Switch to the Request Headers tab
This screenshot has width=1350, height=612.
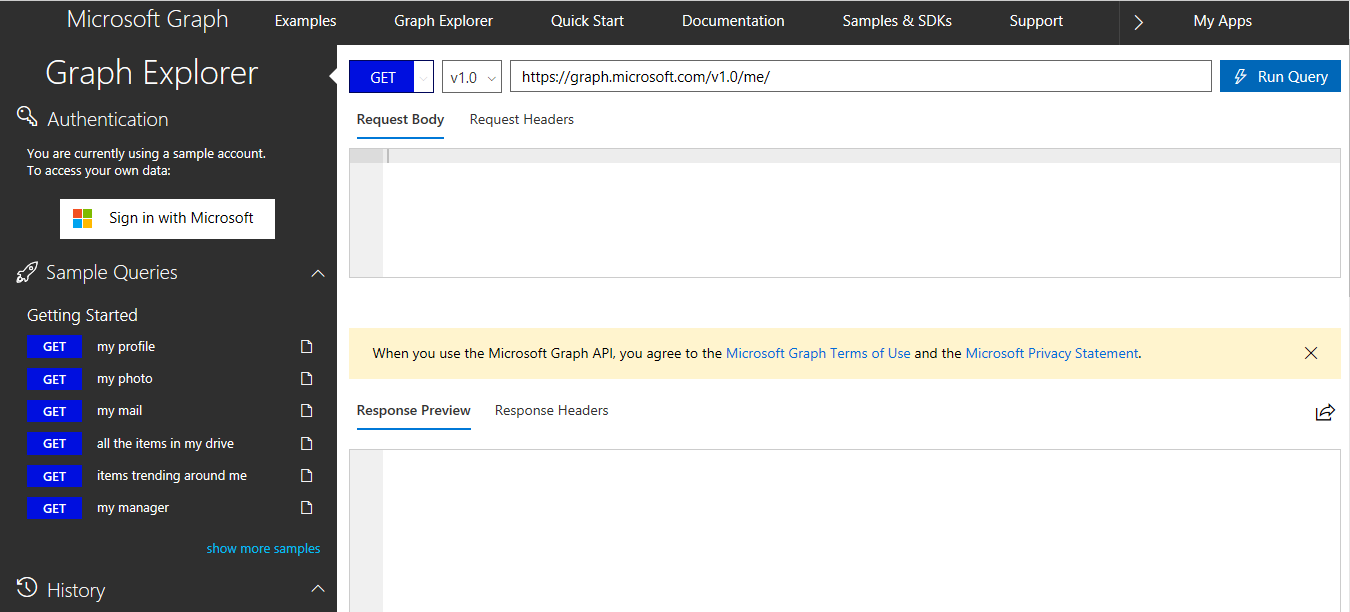[x=521, y=119]
